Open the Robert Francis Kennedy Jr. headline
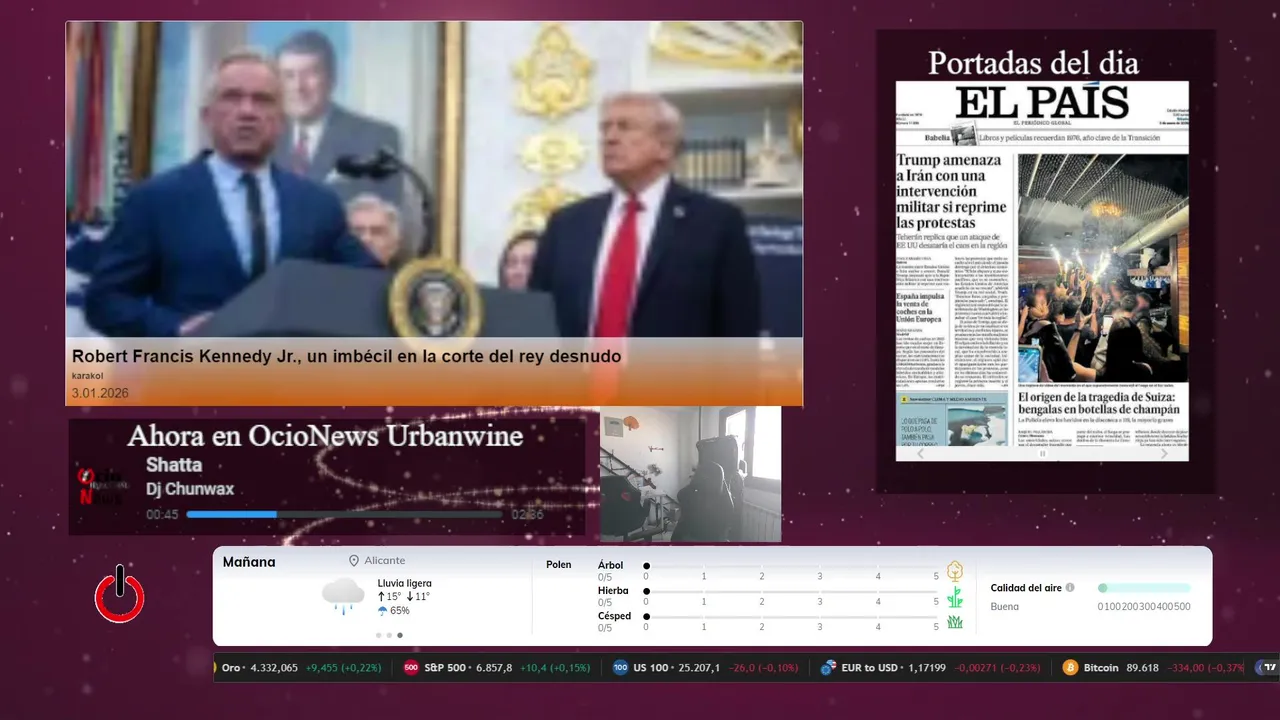Viewport: 1280px width, 720px height. coord(346,356)
